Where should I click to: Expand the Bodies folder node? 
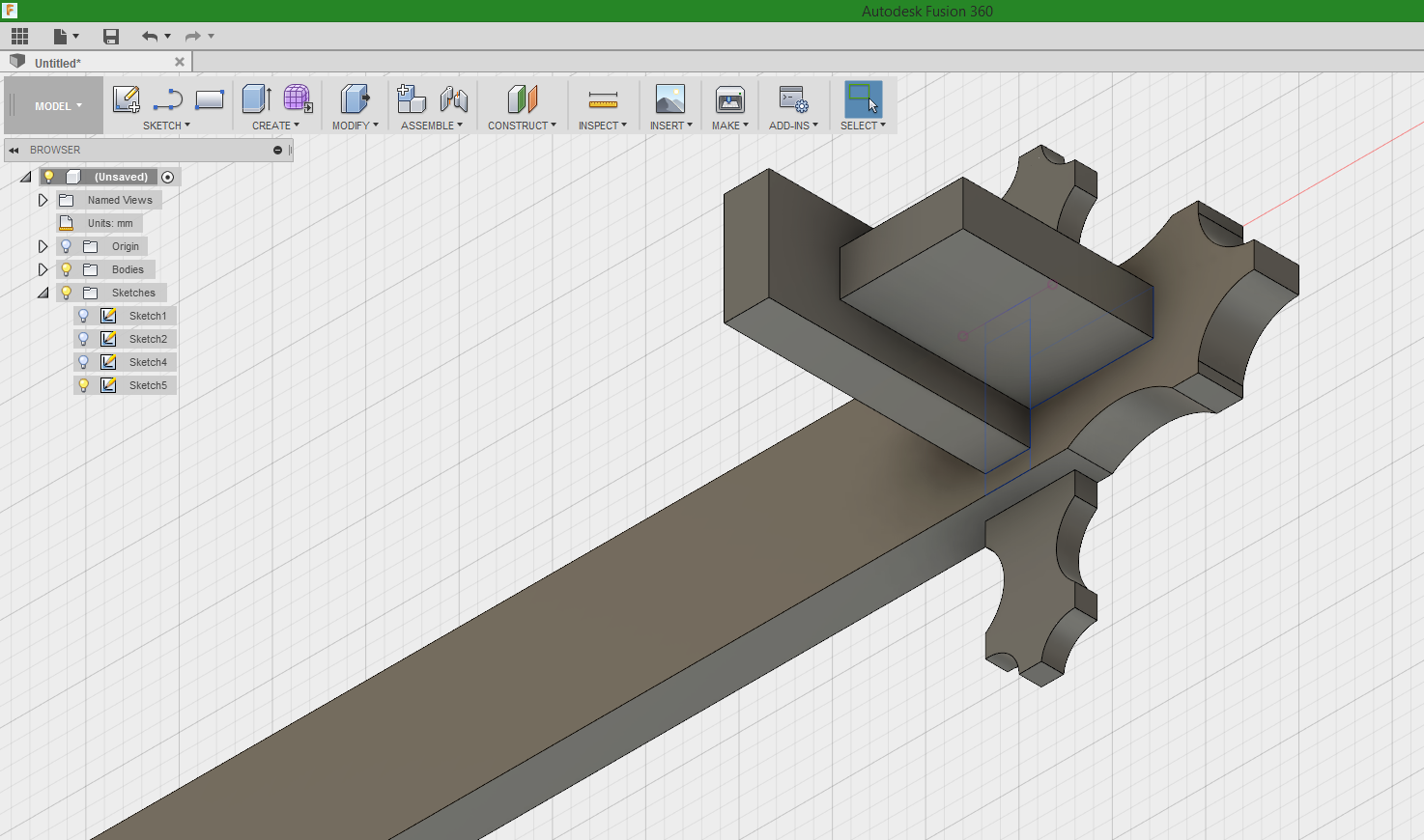[x=43, y=269]
